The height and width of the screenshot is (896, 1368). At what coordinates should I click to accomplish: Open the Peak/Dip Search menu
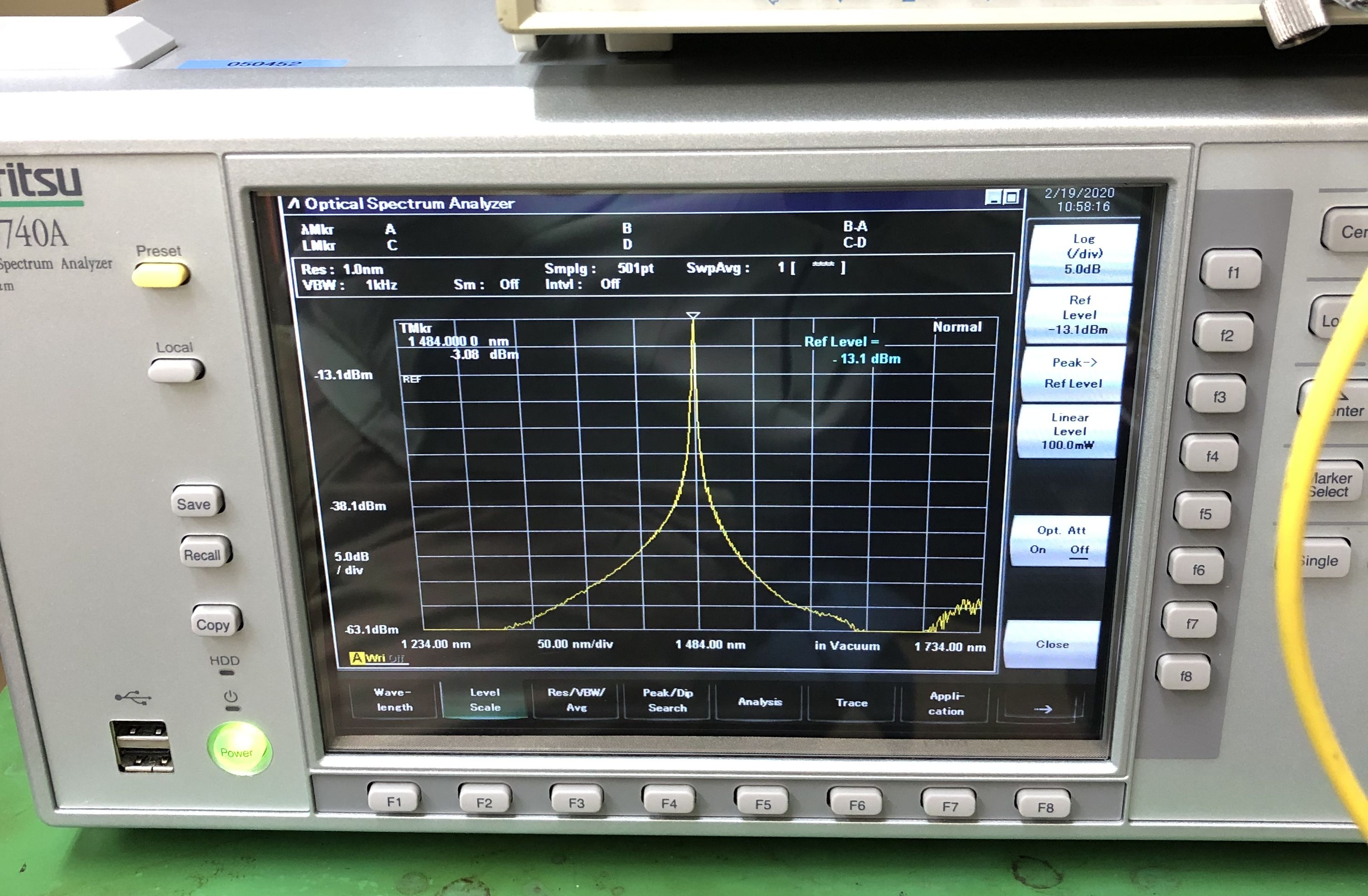[x=667, y=701]
